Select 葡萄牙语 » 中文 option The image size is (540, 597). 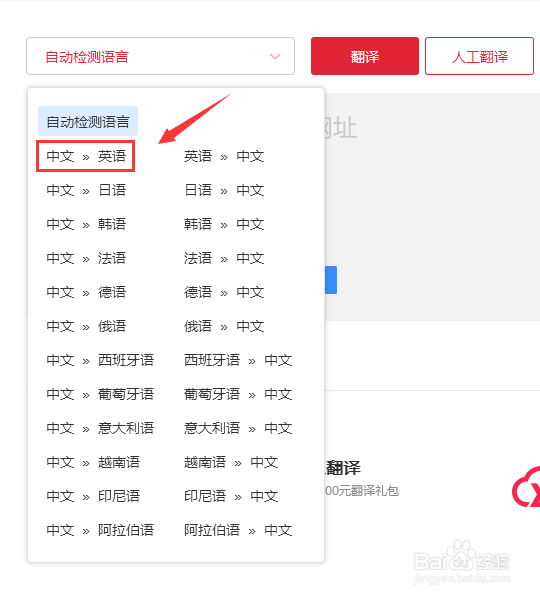[238, 394]
